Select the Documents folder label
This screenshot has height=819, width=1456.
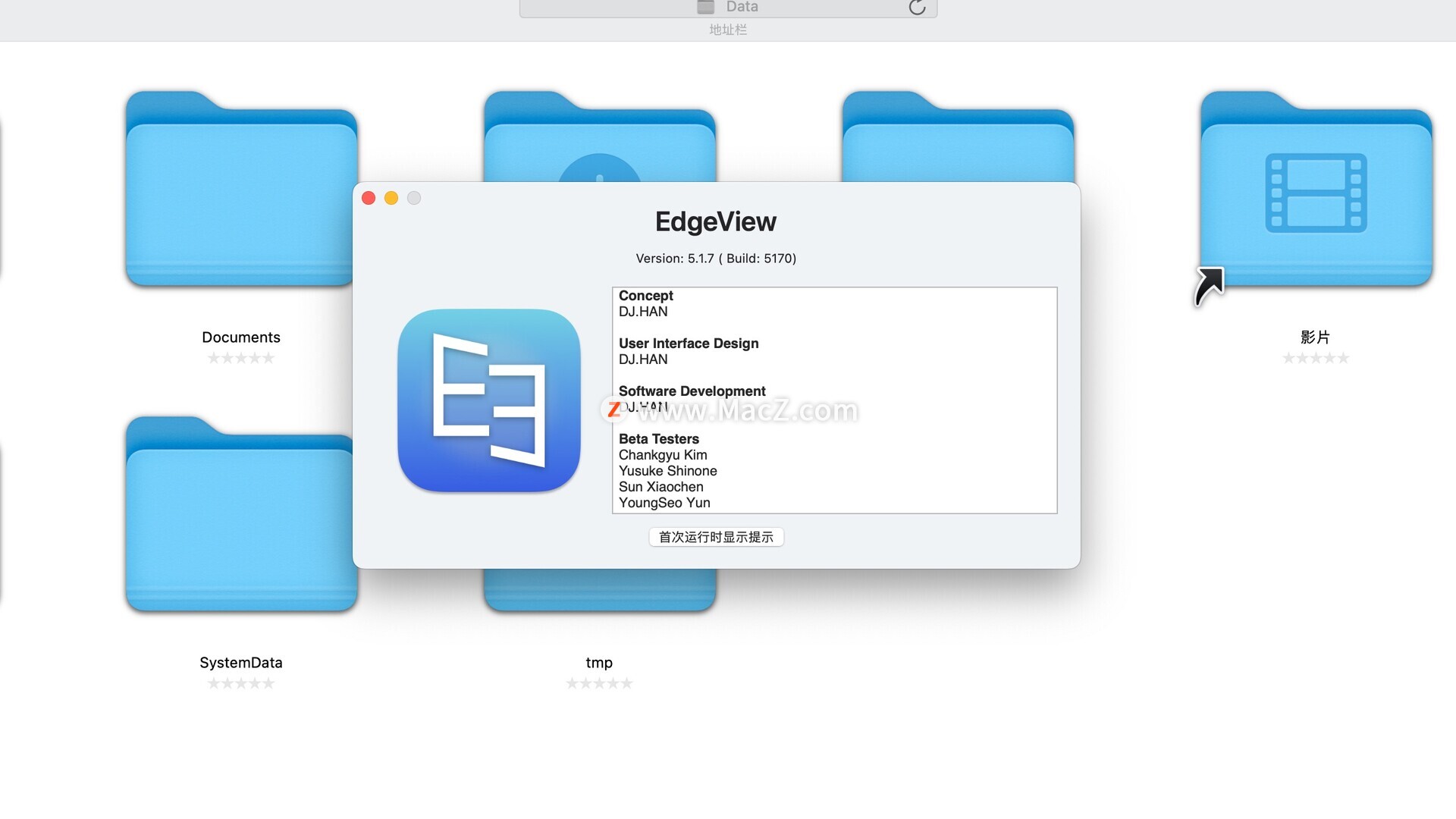241,337
